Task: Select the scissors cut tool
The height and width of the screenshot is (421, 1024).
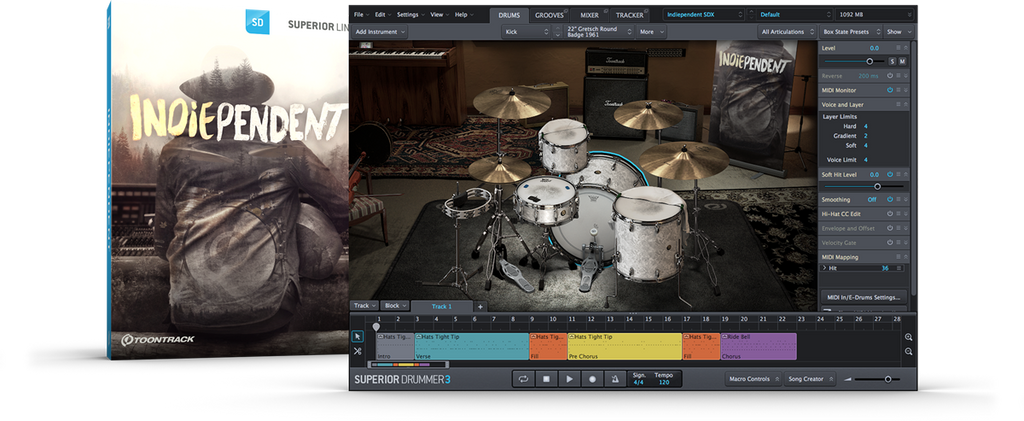Action: point(357,351)
